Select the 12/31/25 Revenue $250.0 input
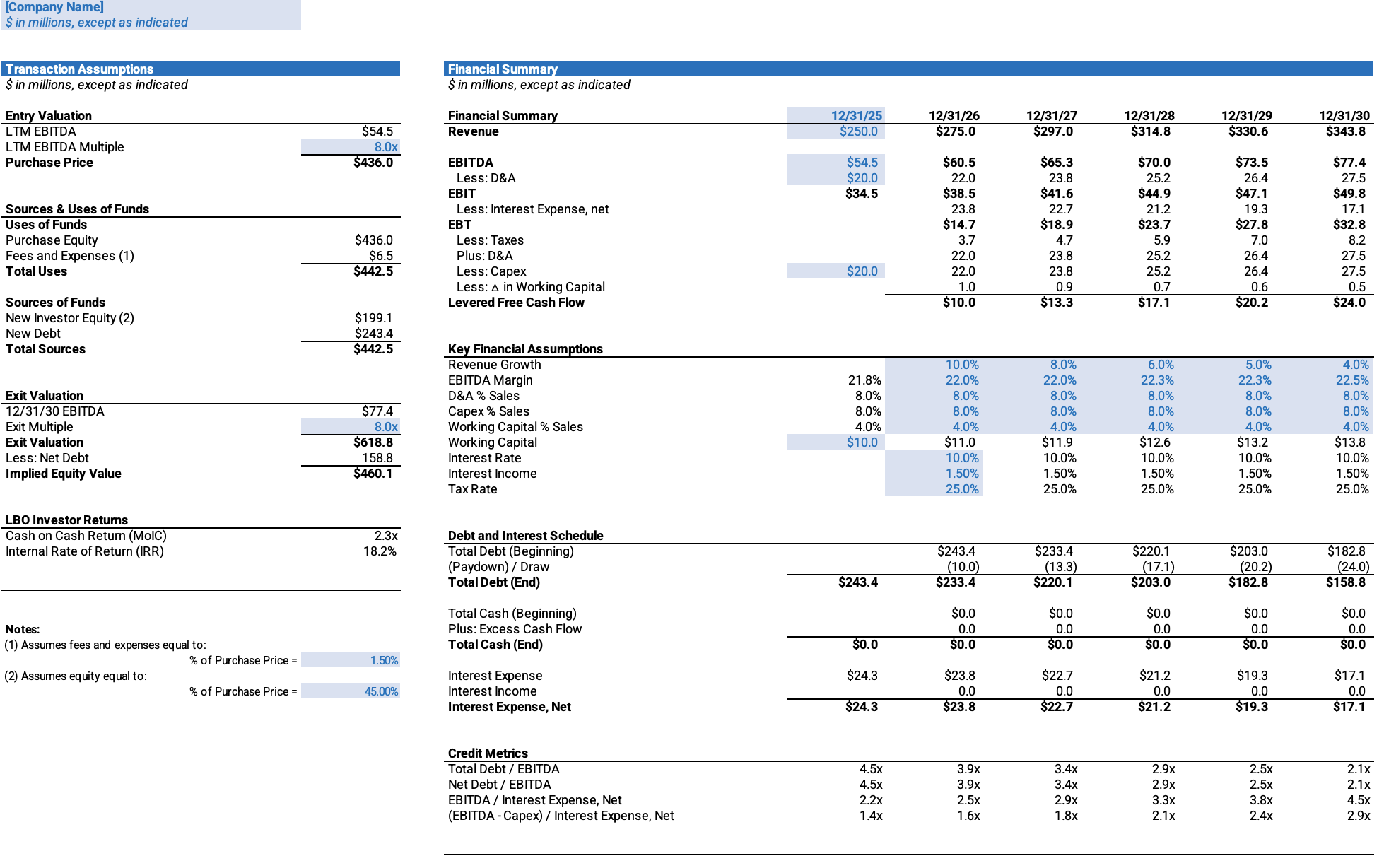The image size is (1384, 868). click(x=835, y=131)
